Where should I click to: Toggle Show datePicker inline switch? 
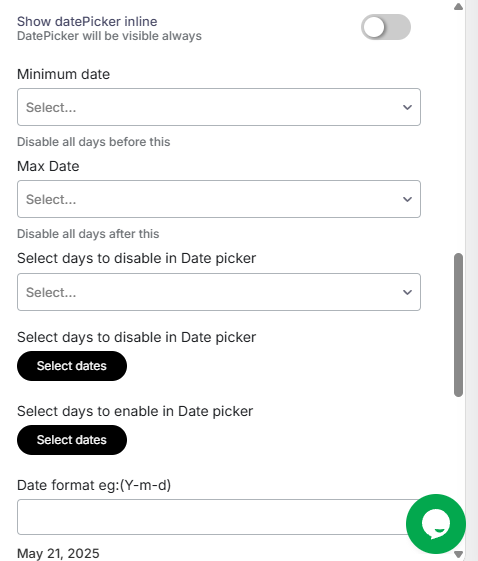tap(386, 27)
